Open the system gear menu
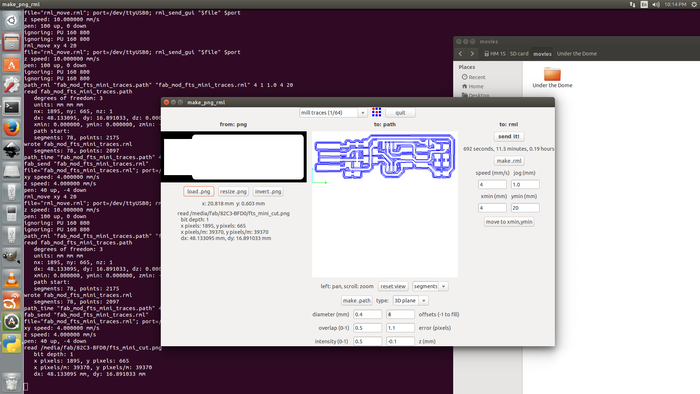 pyautogui.click(x=694, y=4)
